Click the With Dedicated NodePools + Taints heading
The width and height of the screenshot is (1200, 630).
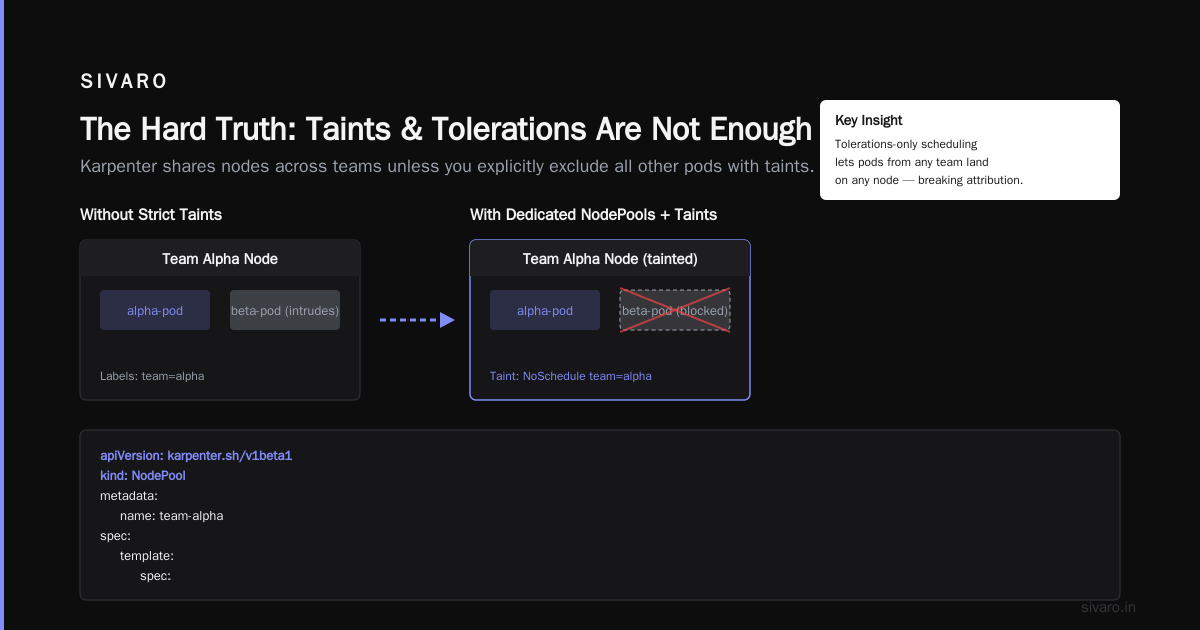pyautogui.click(x=594, y=215)
